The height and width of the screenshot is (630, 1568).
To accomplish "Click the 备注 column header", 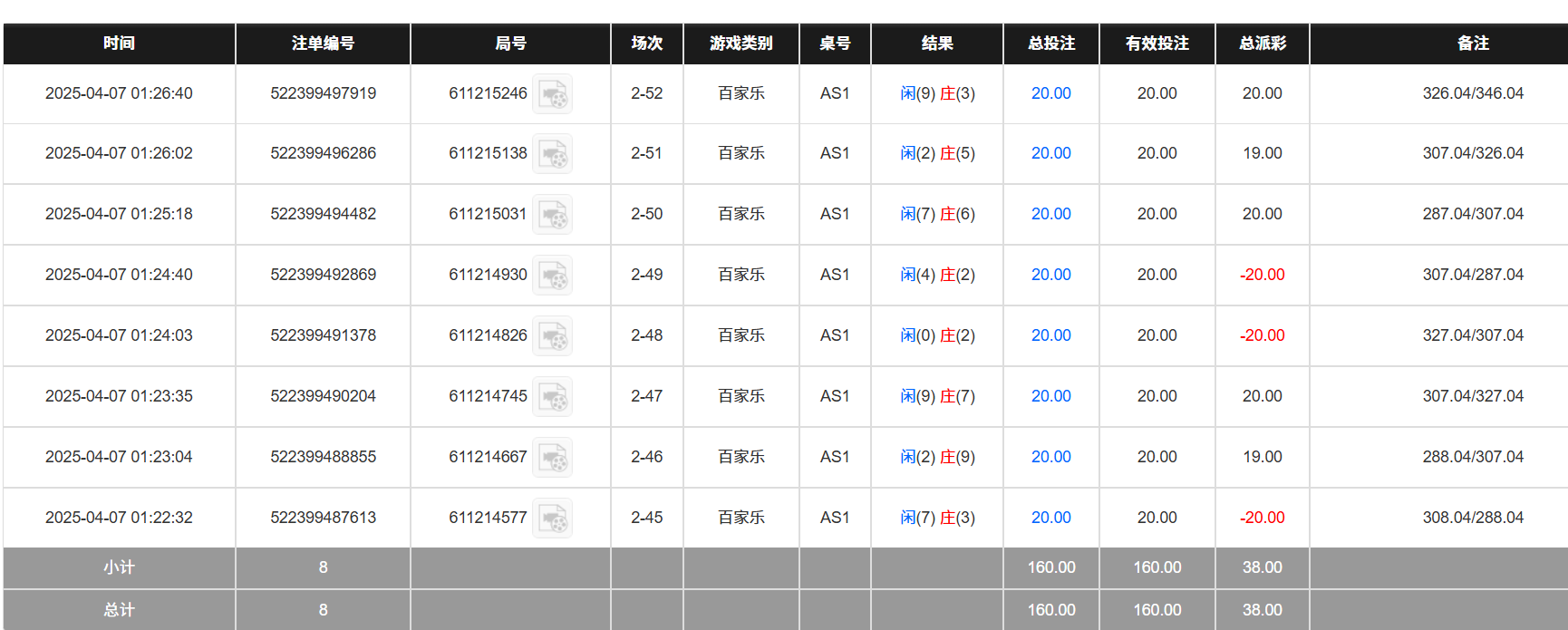I will [1472, 43].
